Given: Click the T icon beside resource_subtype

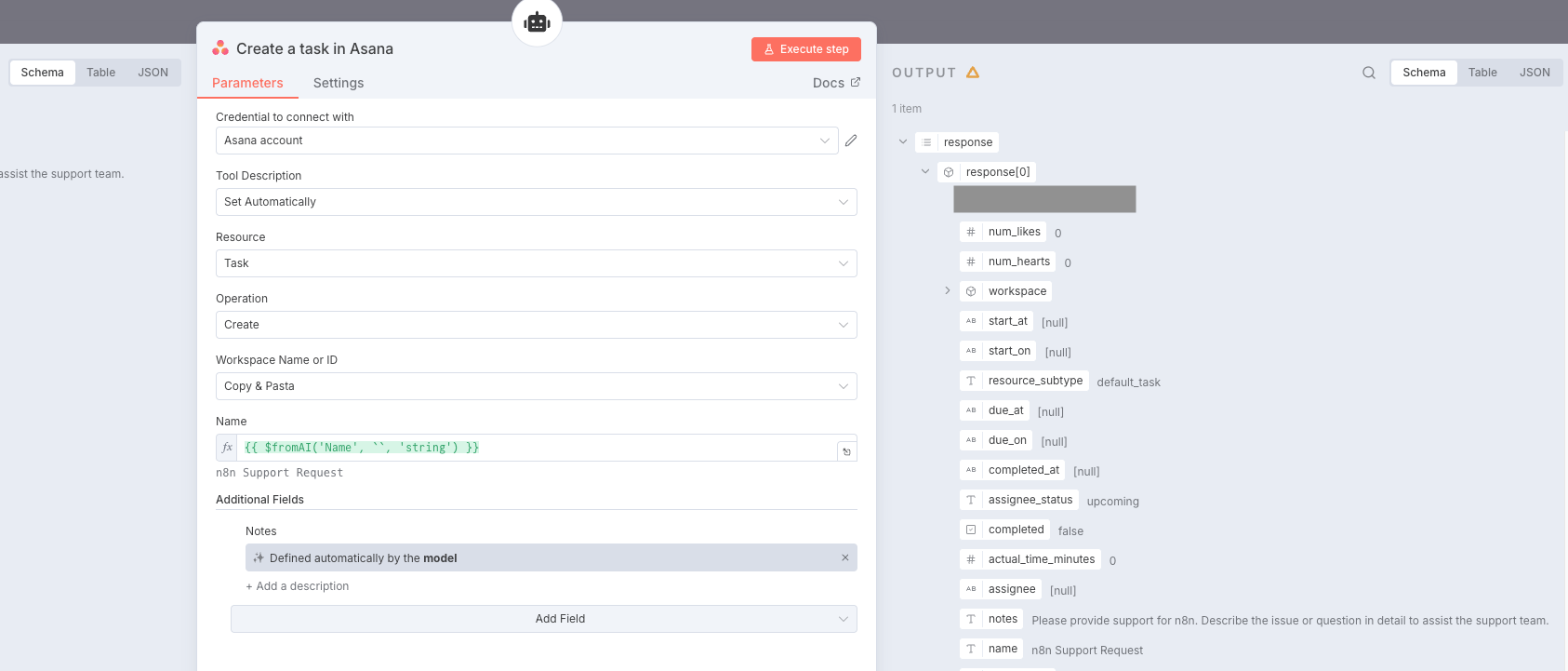Looking at the screenshot, I should tap(971, 381).
